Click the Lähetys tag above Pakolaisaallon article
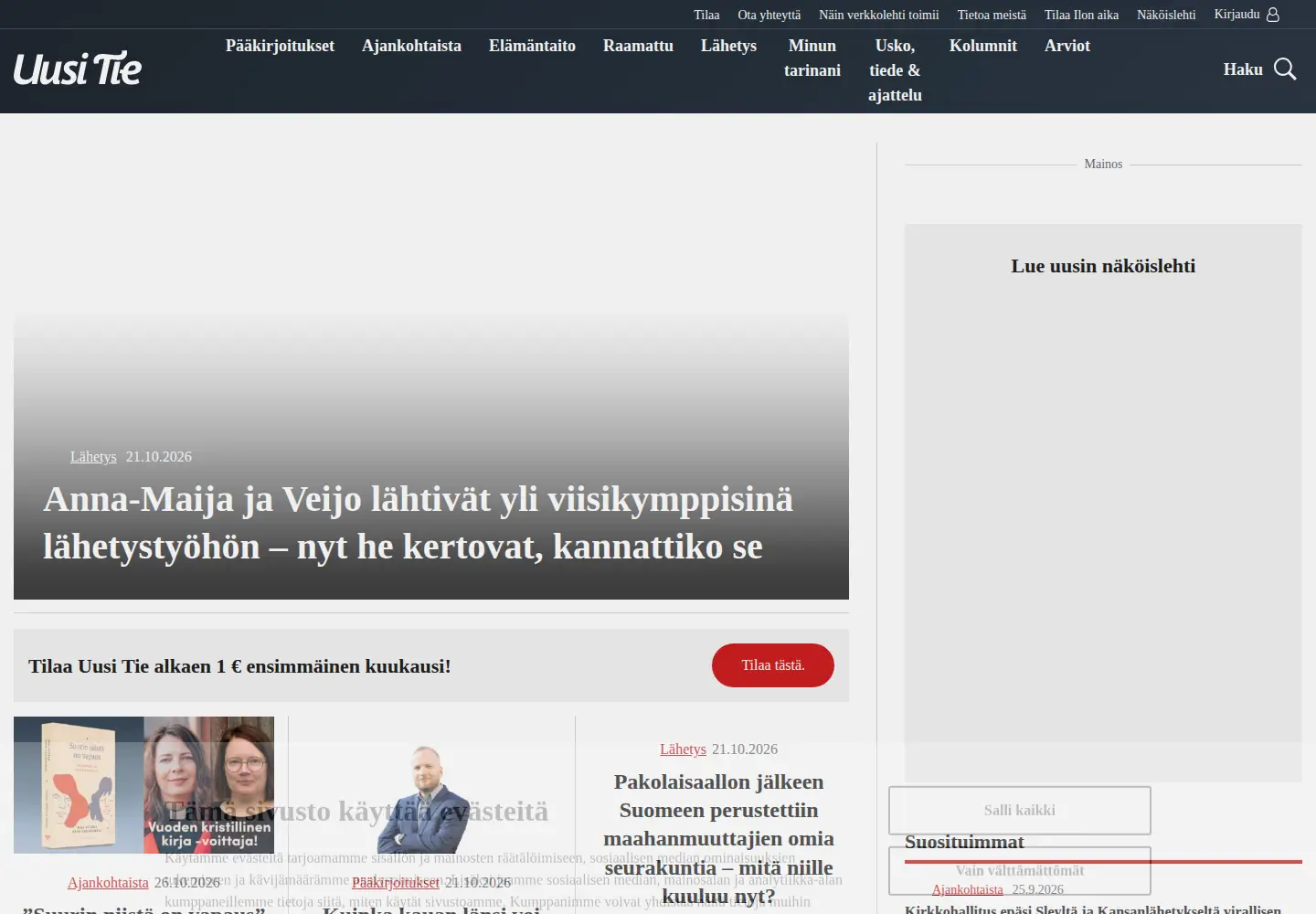 683,749
